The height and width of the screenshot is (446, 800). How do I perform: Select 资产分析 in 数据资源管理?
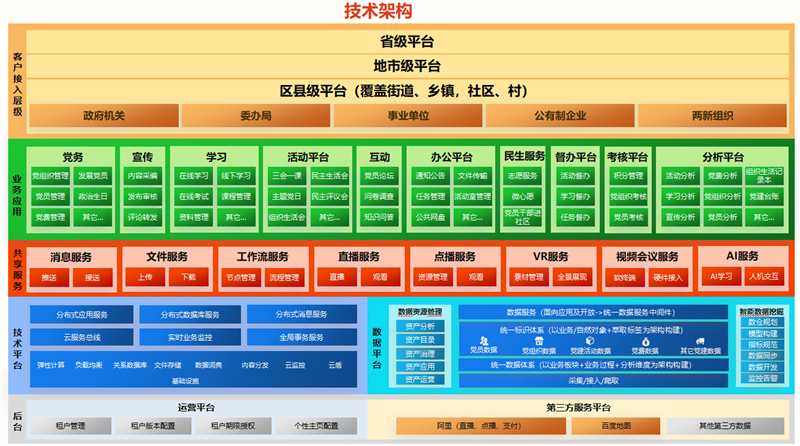(x=419, y=326)
